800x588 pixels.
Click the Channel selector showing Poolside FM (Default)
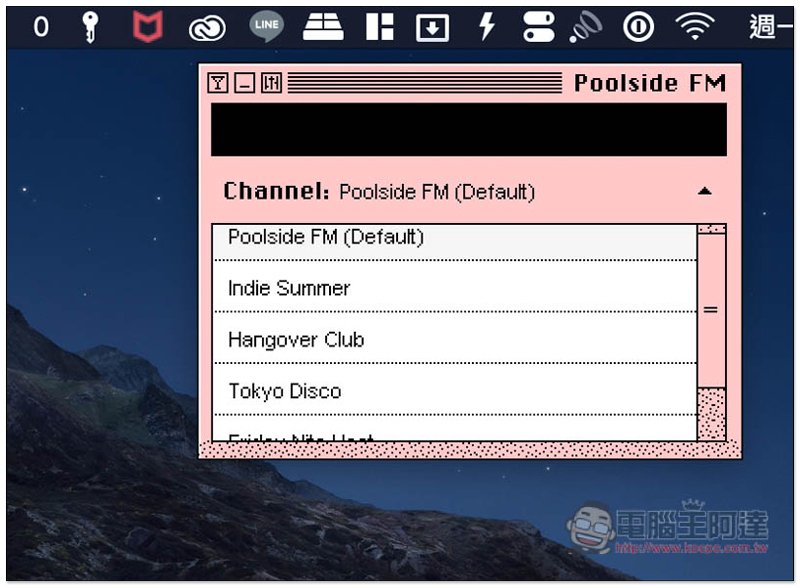coord(437,191)
